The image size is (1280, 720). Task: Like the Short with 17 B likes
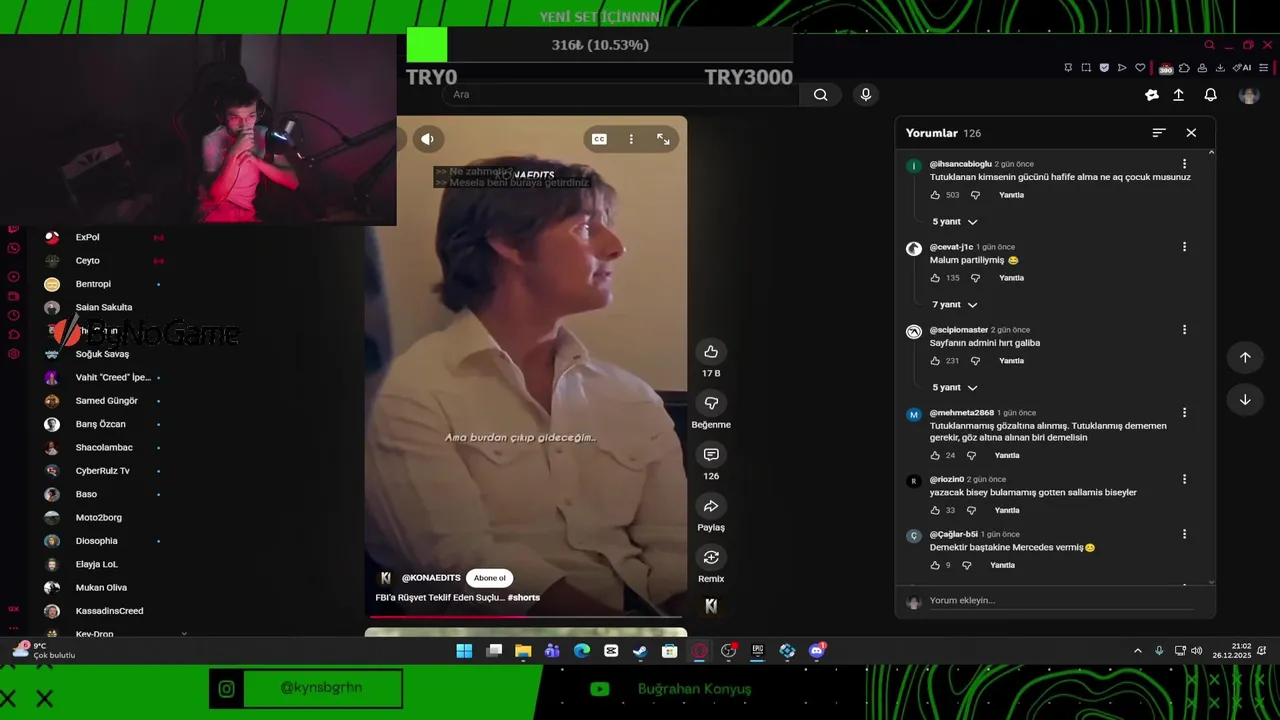(x=711, y=351)
